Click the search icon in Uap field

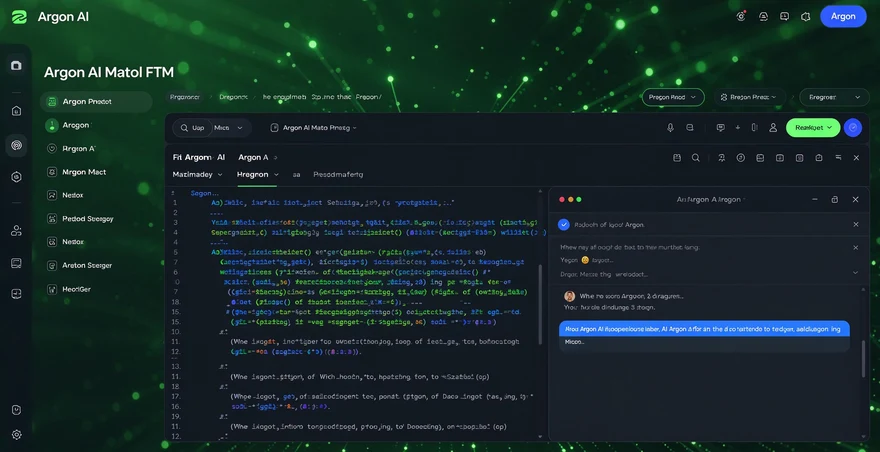tap(184, 127)
